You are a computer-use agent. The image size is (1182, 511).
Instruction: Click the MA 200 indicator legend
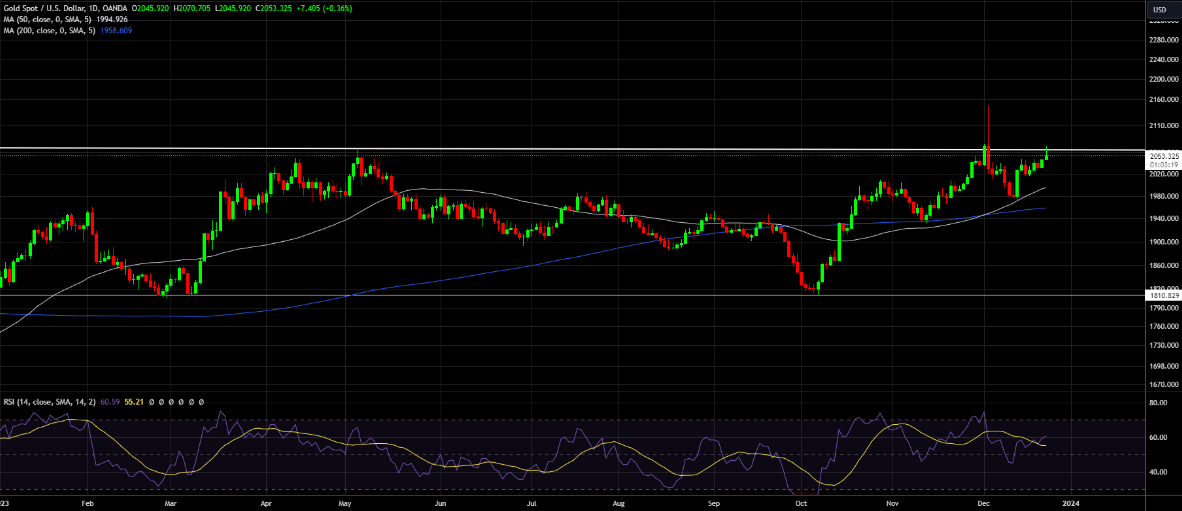click(x=49, y=31)
